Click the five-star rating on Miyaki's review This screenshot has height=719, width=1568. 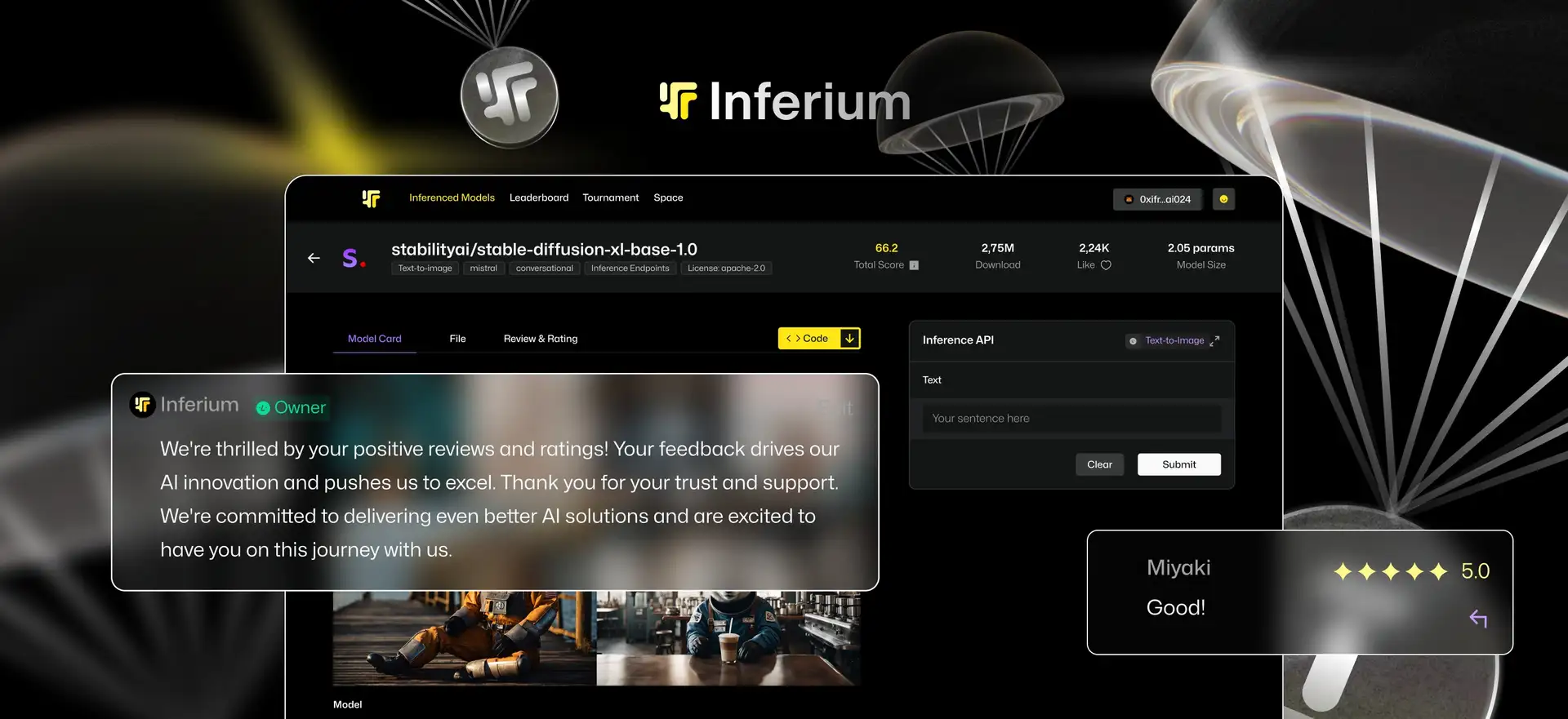(1390, 571)
